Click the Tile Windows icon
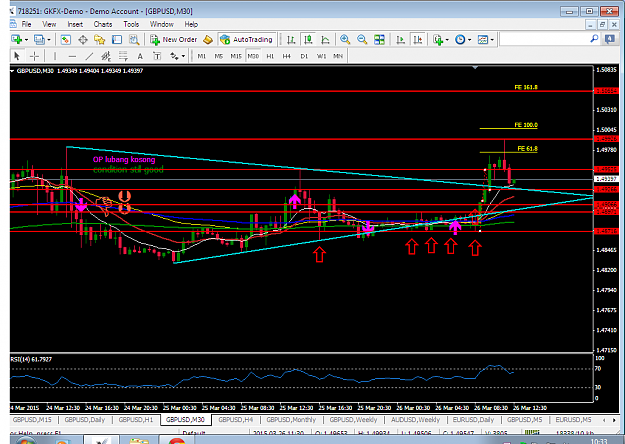Screen dimensions: 625x444 click(x=379, y=39)
